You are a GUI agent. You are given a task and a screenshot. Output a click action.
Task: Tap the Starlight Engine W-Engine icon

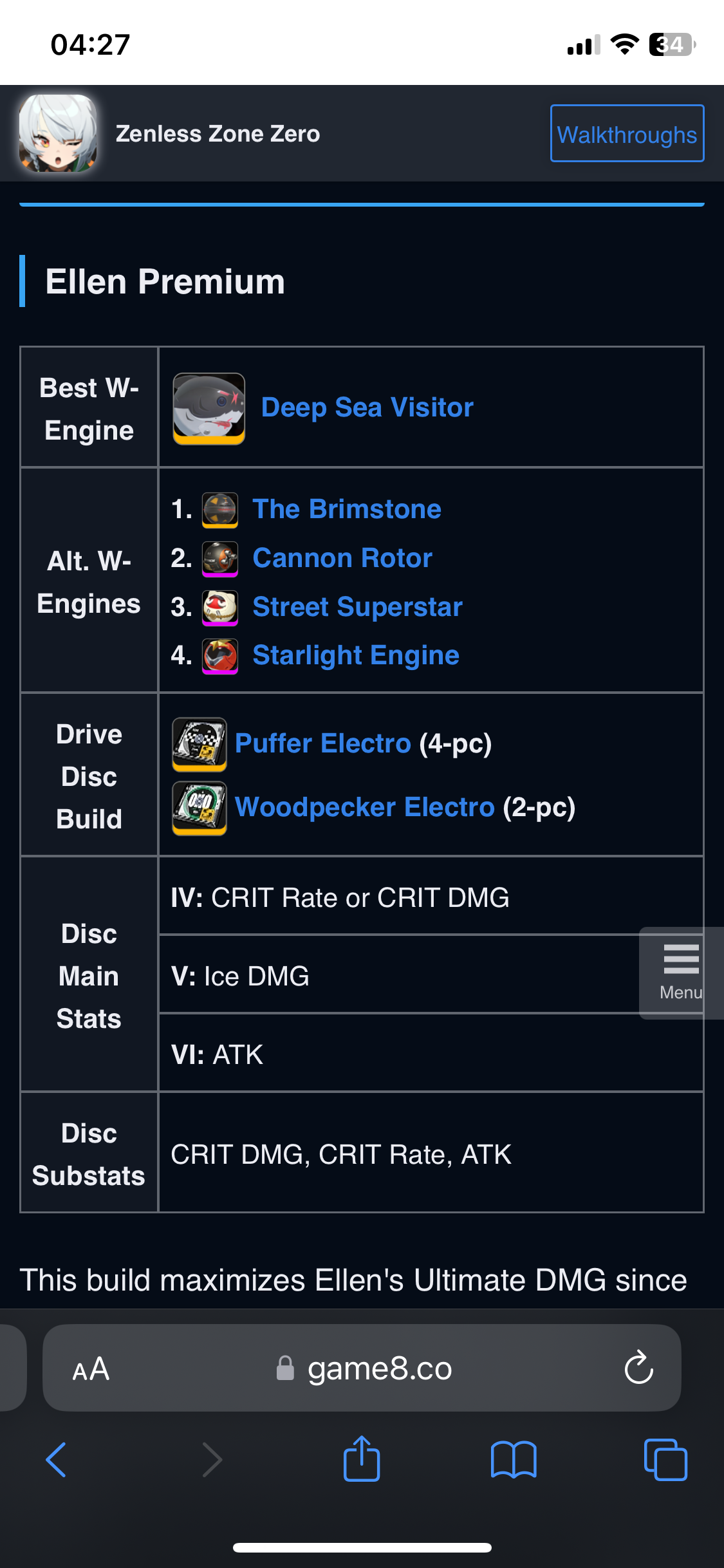point(219,655)
